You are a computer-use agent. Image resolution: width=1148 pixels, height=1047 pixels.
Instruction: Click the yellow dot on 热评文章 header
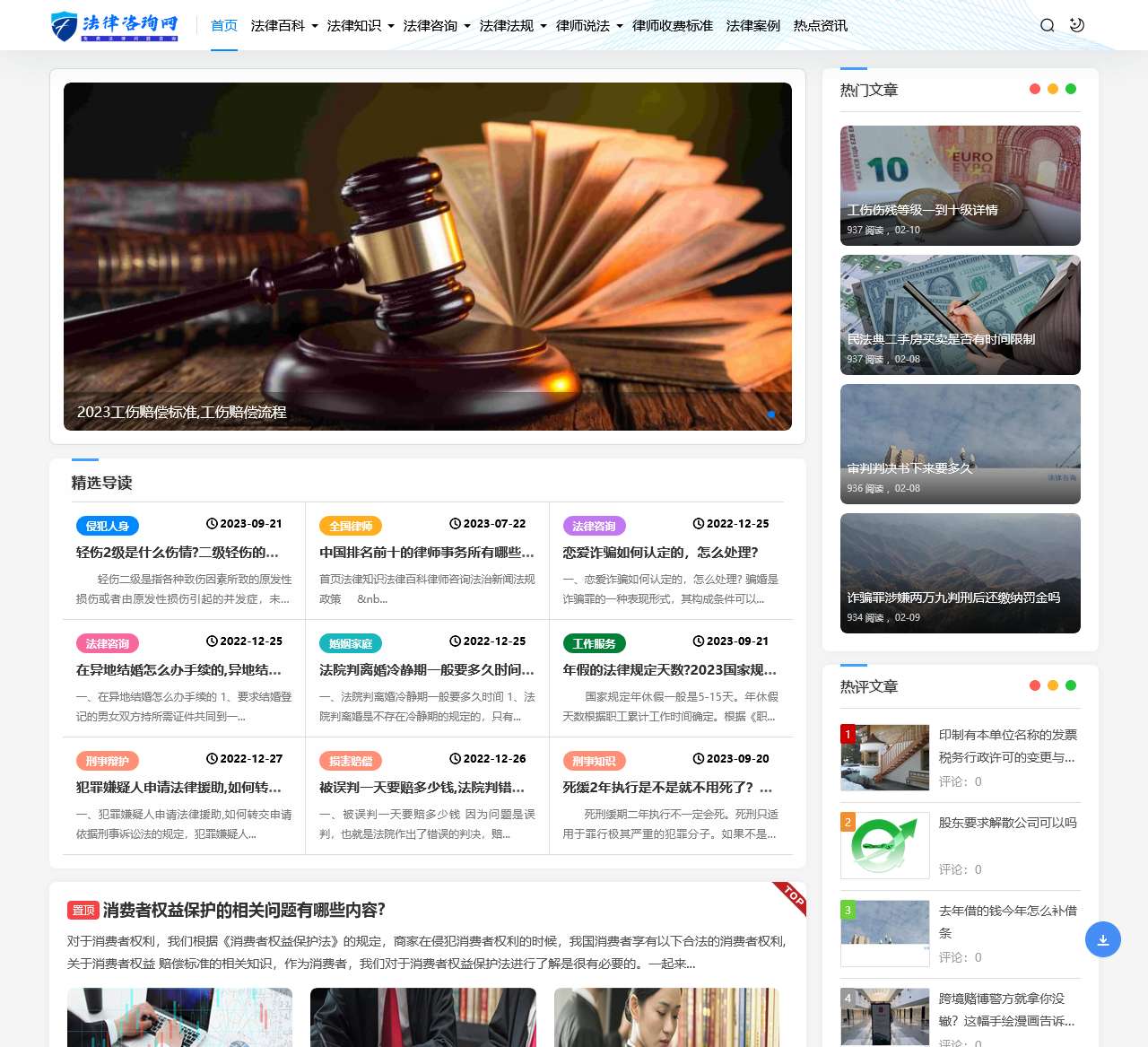point(1052,685)
